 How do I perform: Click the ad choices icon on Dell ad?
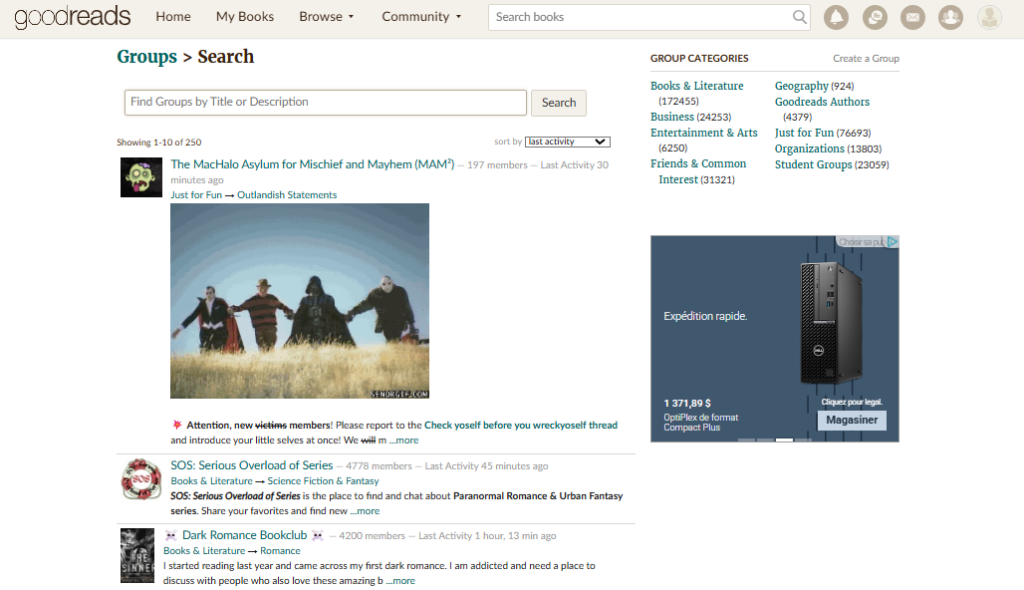pos(893,242)
